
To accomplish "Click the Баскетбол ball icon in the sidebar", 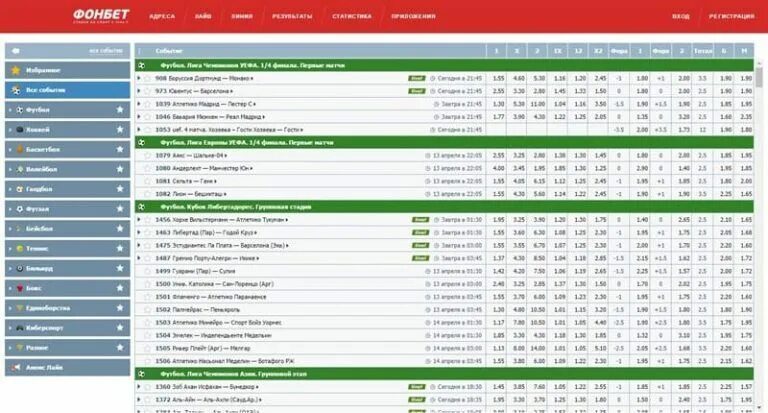I will [x=20, y=149].
